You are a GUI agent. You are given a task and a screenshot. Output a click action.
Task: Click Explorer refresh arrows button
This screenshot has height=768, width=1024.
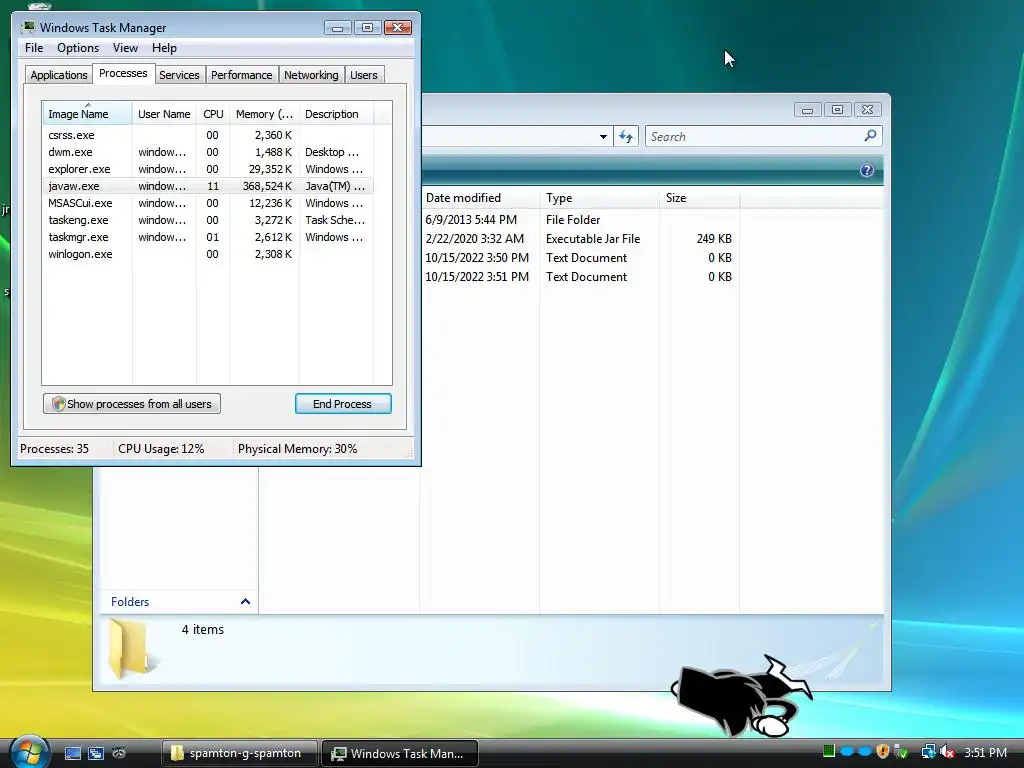pos(626,136)
